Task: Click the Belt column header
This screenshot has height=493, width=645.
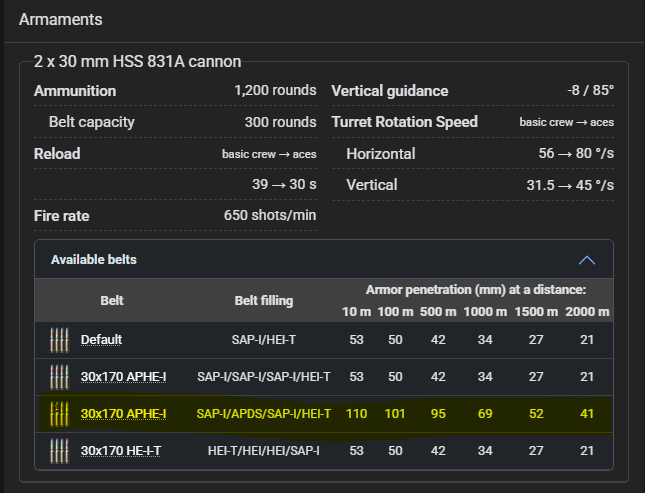Action: pyautogui.click(x=112, y=300)
